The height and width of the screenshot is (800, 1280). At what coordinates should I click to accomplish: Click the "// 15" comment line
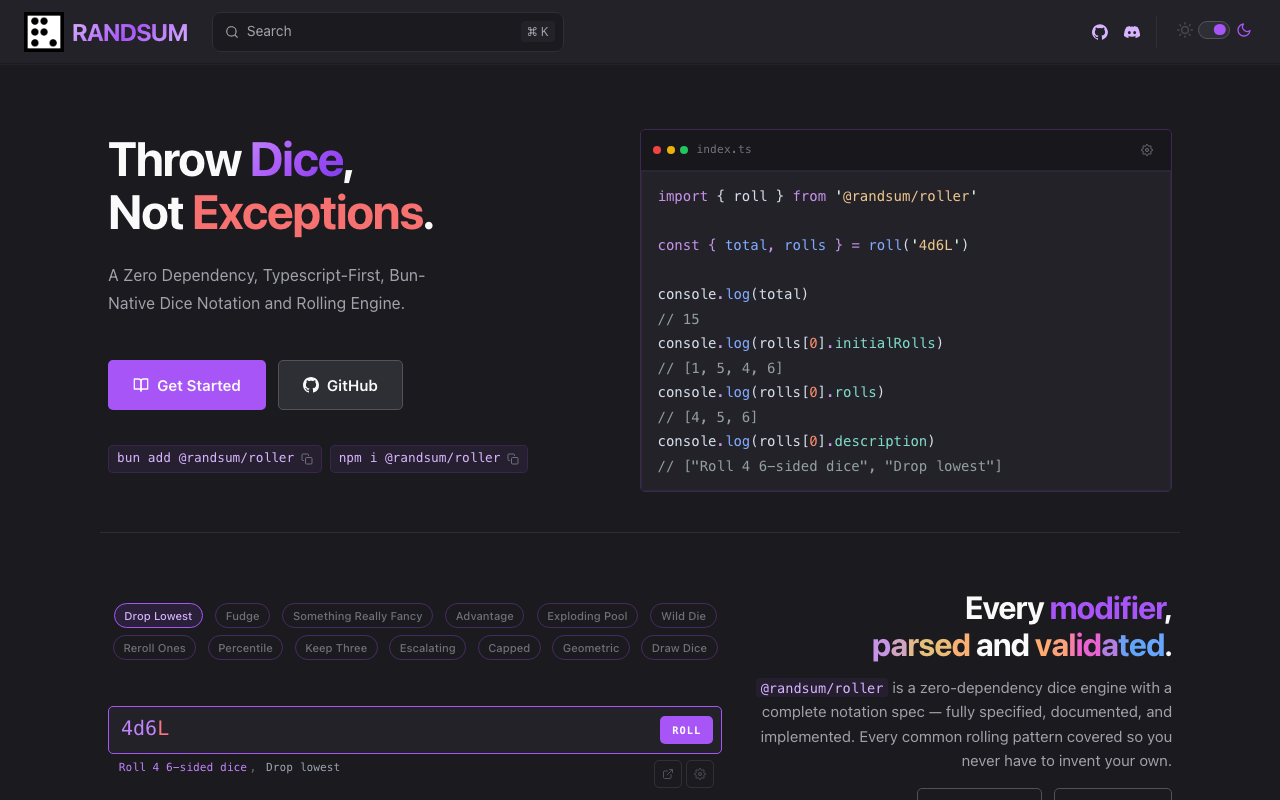pyautogui.click(x=679, y=319)
